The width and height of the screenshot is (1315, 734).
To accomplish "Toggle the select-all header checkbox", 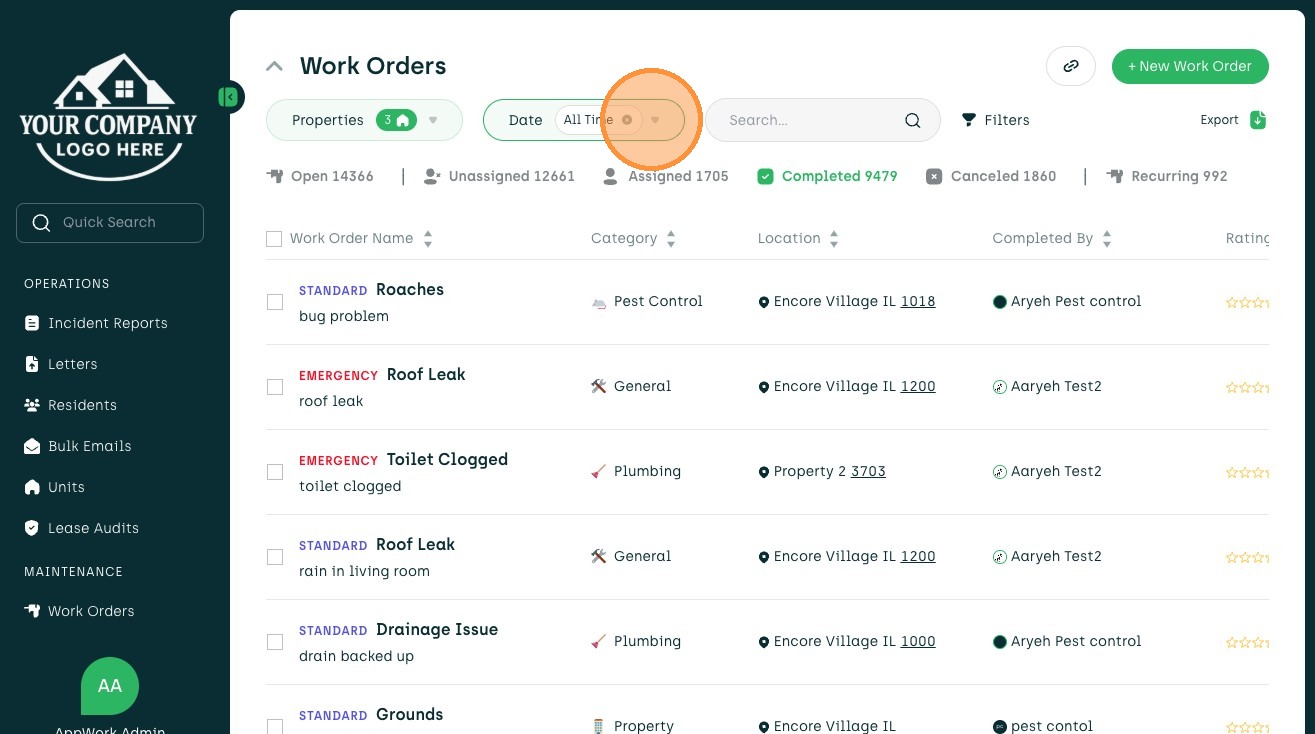I will [x=274, y=239].
